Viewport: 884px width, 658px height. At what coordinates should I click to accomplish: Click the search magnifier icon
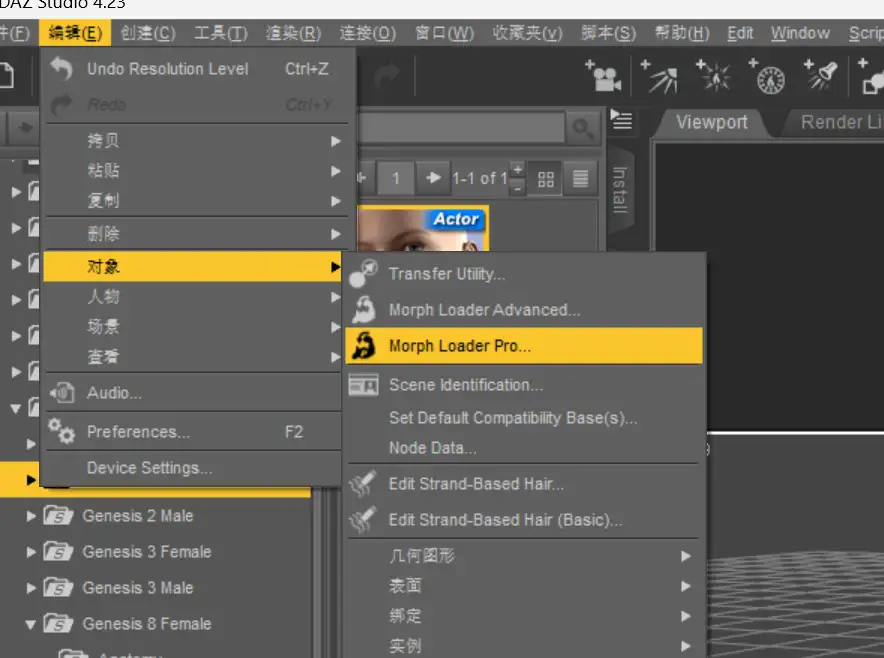tap(582, 129)
